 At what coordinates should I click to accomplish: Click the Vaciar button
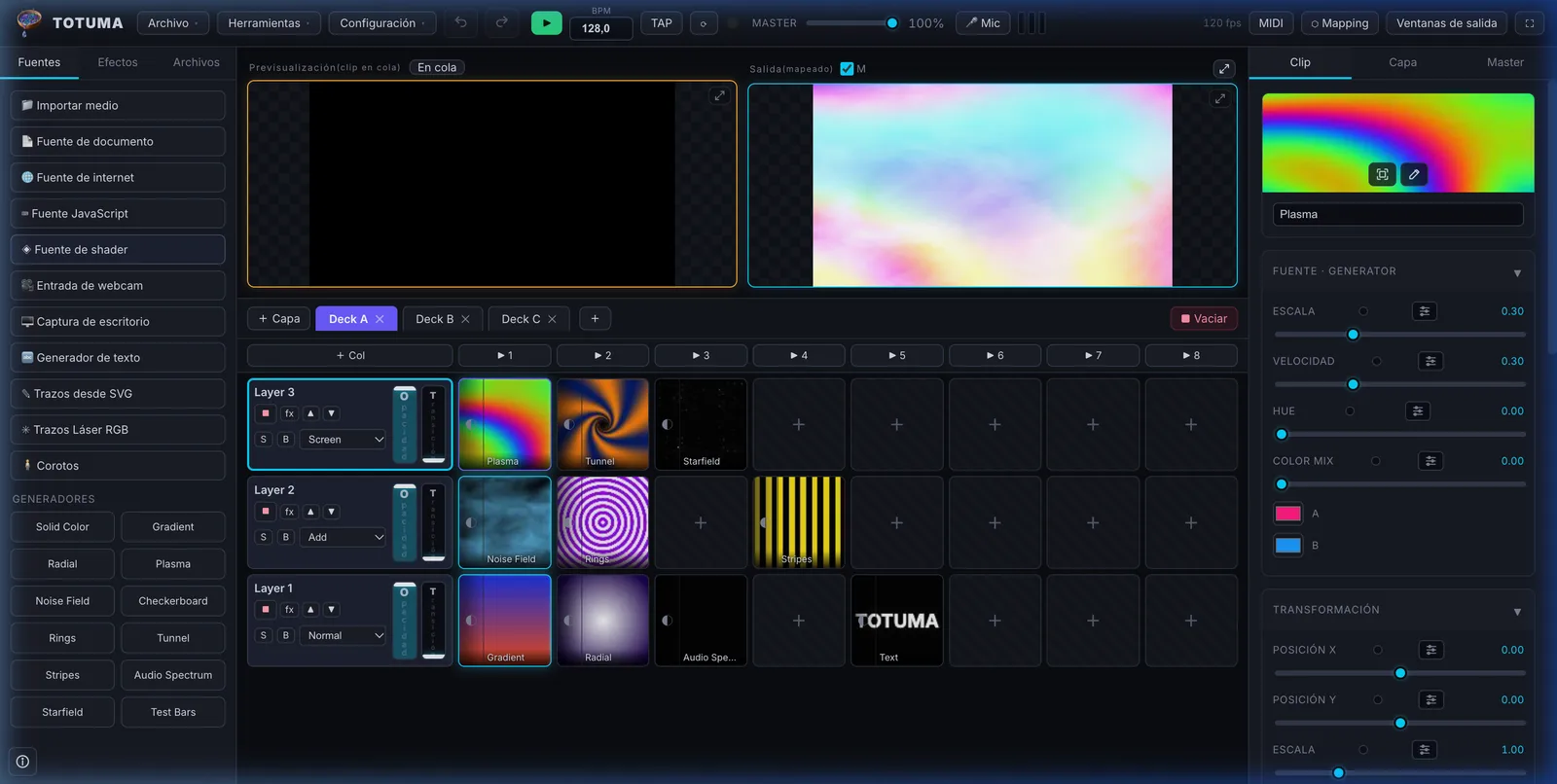click(x=1204, y=319)
